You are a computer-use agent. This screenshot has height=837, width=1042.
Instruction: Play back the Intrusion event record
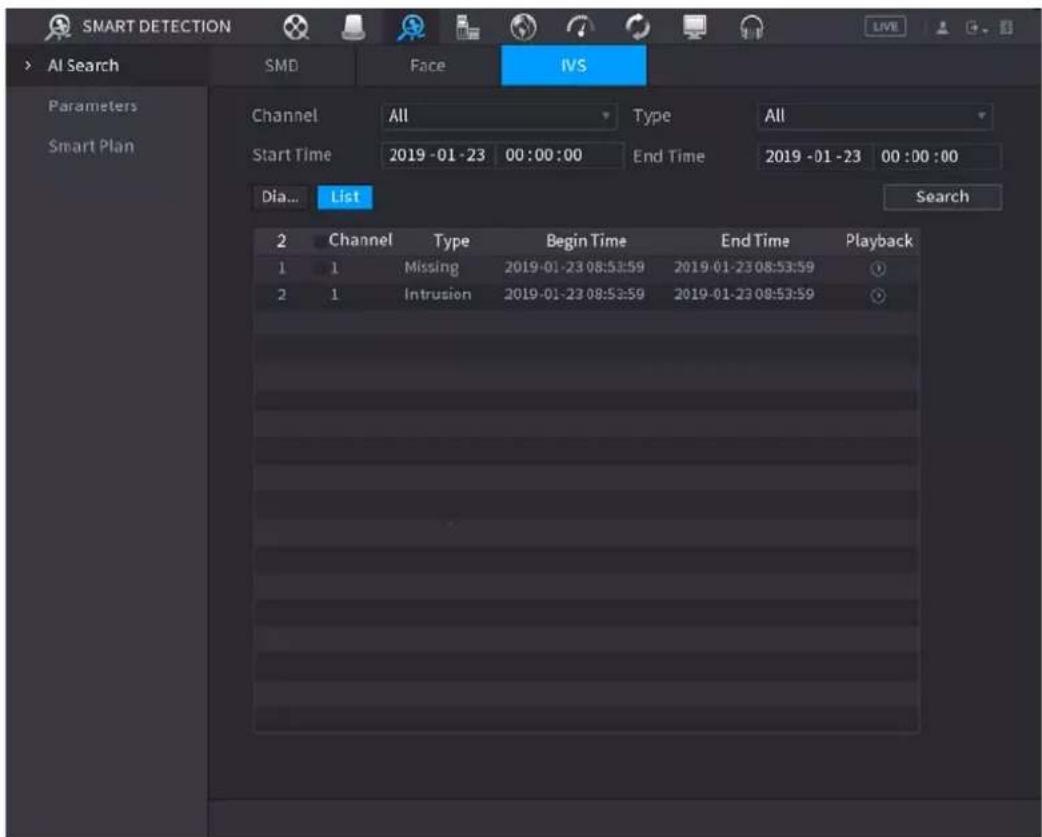(x=878, y=296)
